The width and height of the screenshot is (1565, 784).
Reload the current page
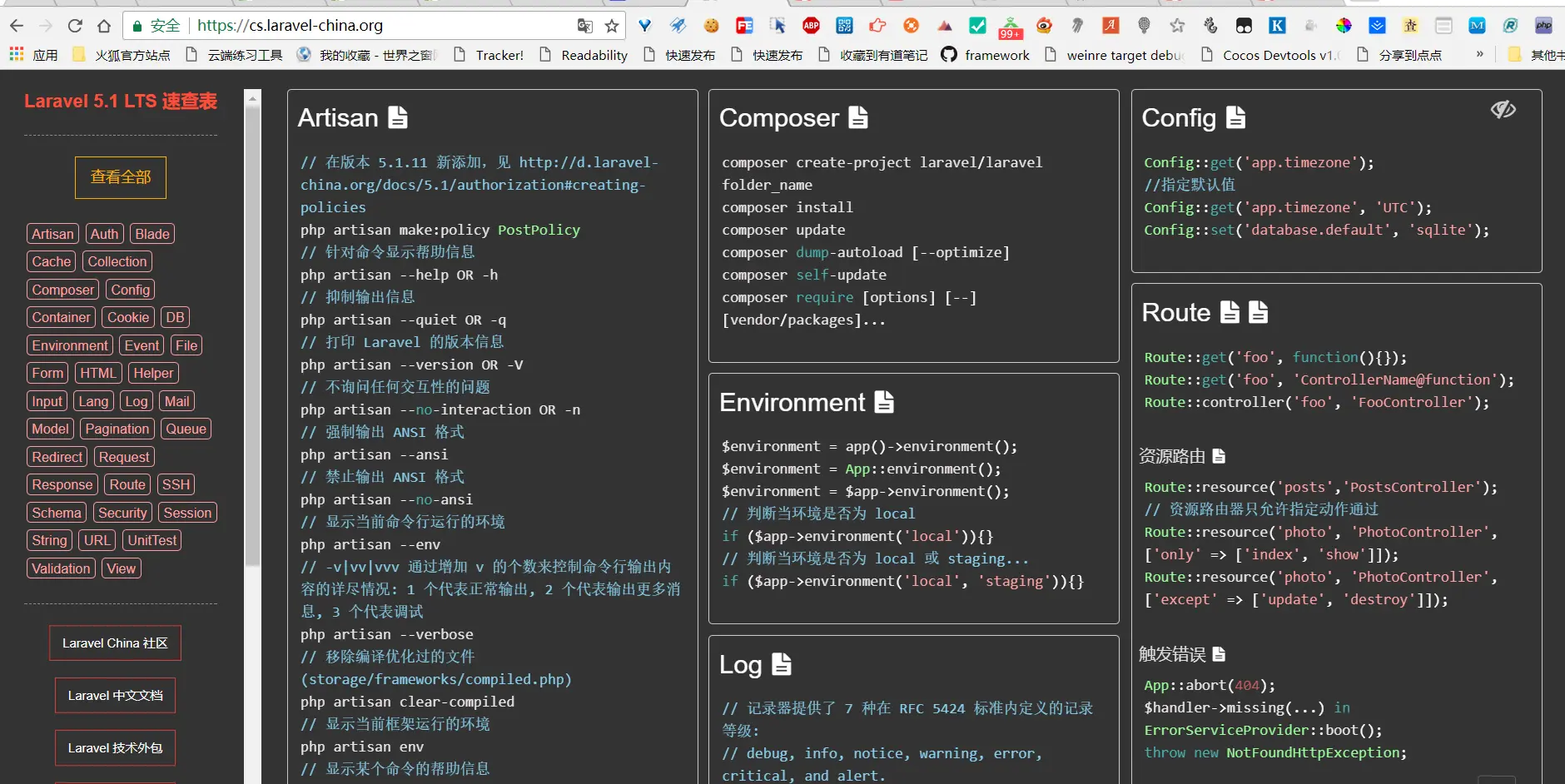coord(75,26)
